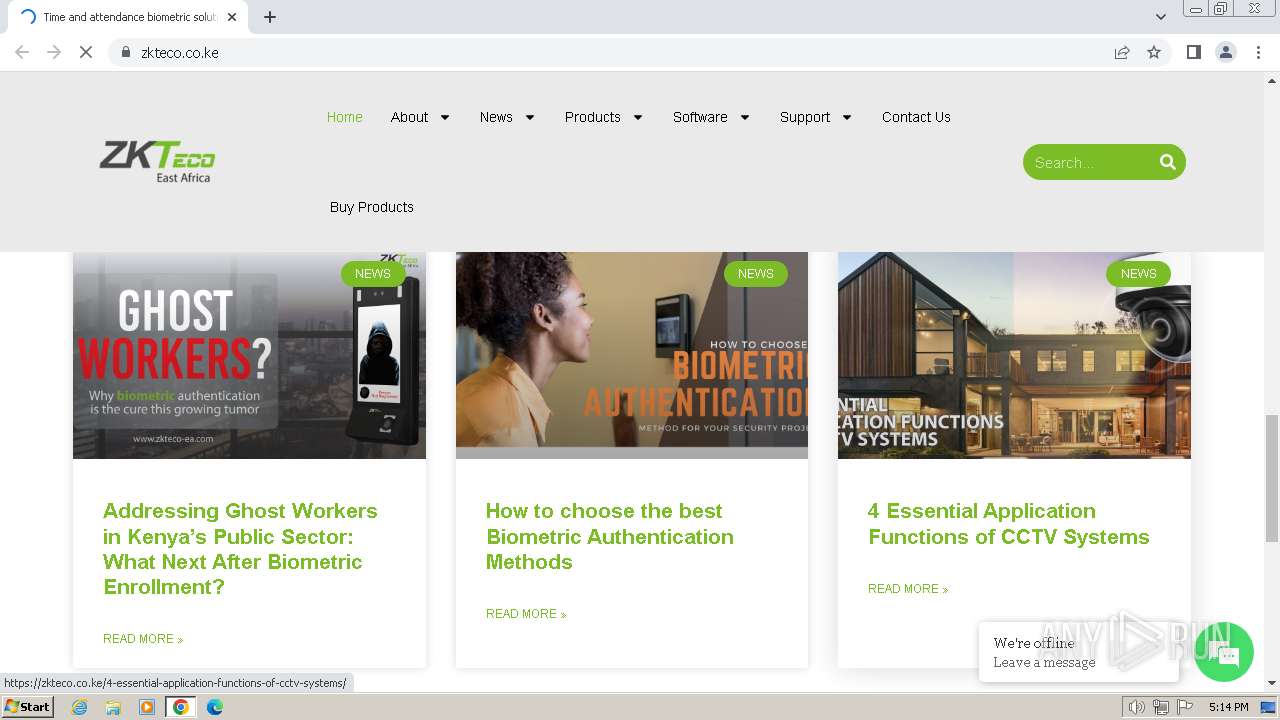Expand the About submenu arrow
The image size is (1280, 720).
445,117
